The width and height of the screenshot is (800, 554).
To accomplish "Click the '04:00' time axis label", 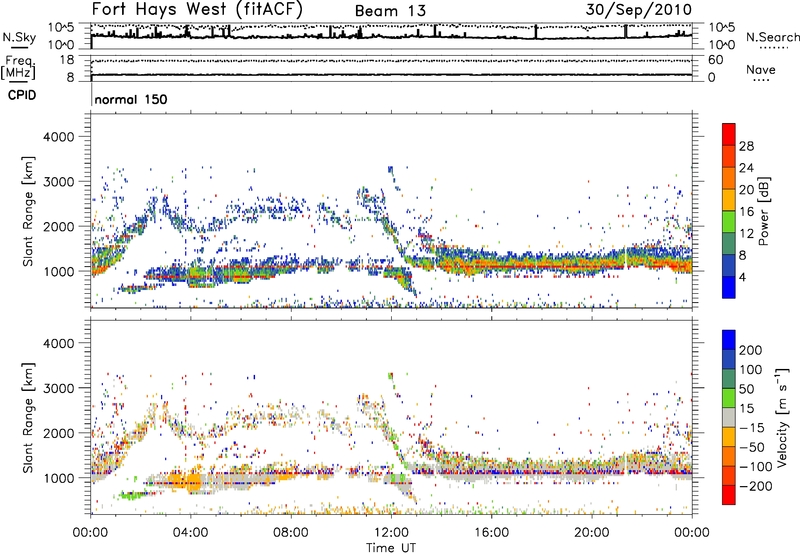I will (190, 533).
